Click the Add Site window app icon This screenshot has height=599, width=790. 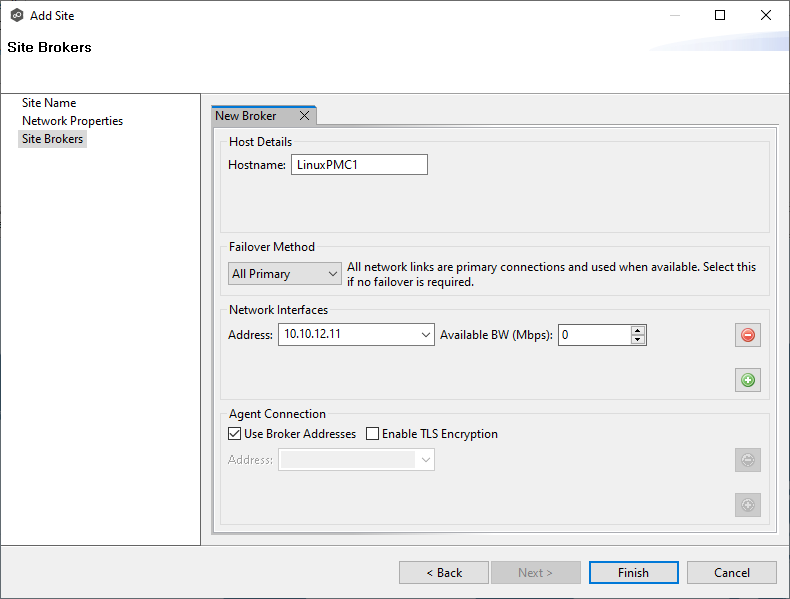pos(16,16)
